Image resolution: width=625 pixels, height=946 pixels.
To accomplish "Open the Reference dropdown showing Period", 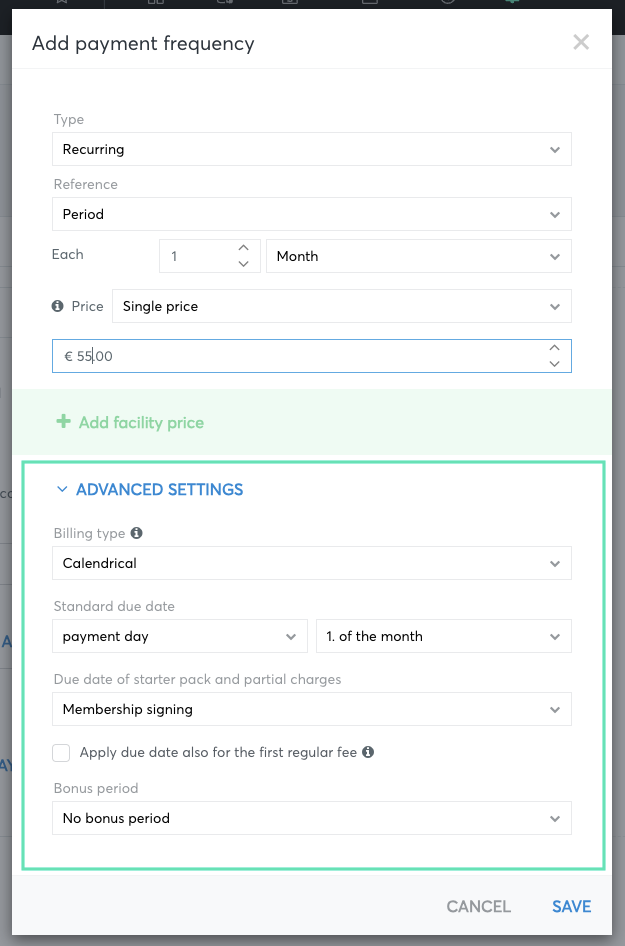I will point(312,214).
